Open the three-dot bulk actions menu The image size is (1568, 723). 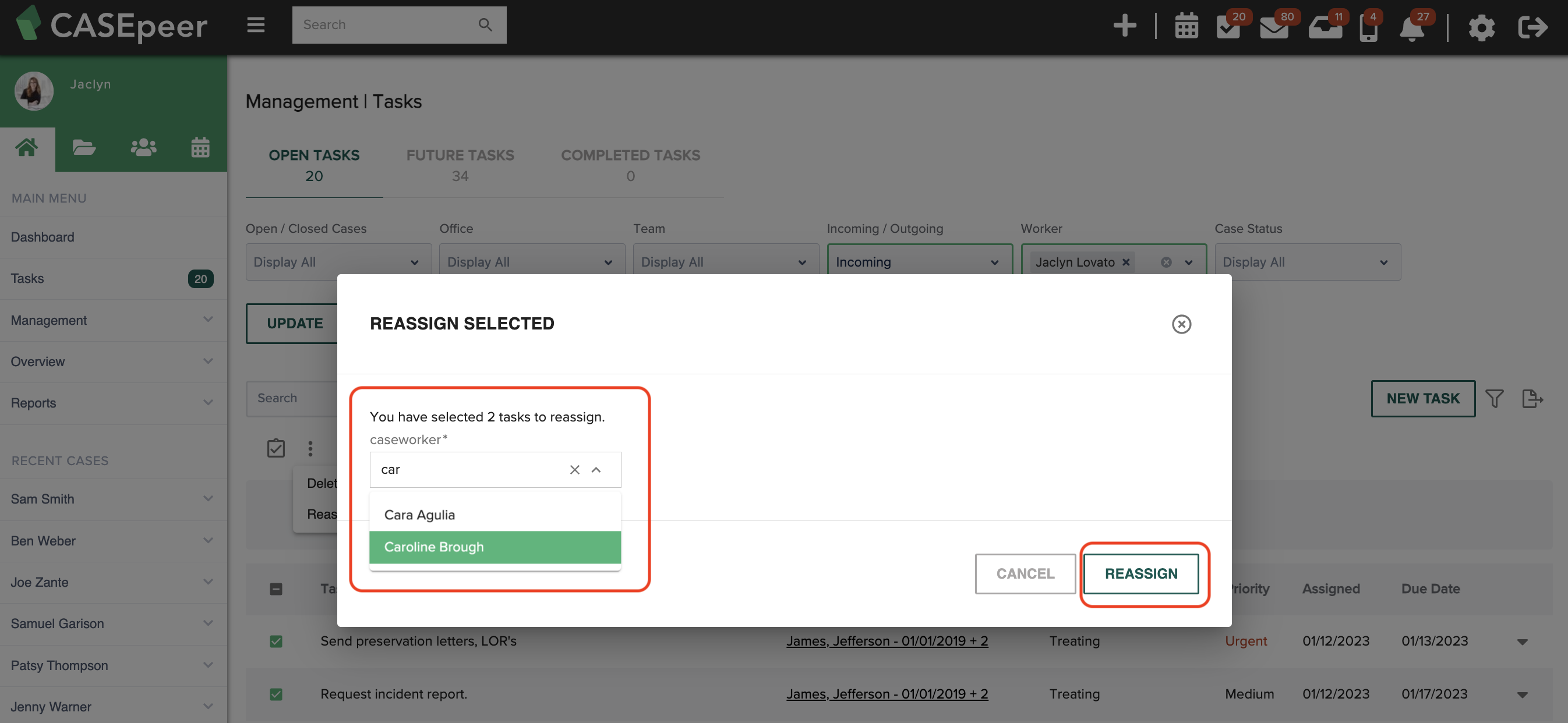(310, 448)
